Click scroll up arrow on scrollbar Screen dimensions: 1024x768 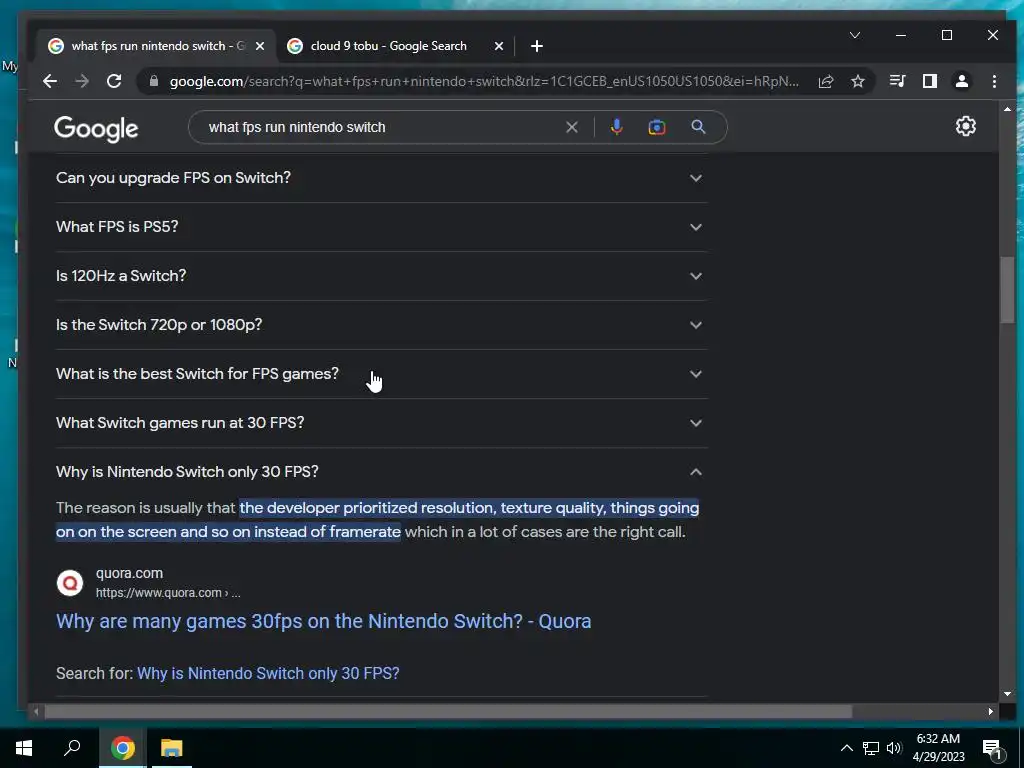click(1007, 109)
